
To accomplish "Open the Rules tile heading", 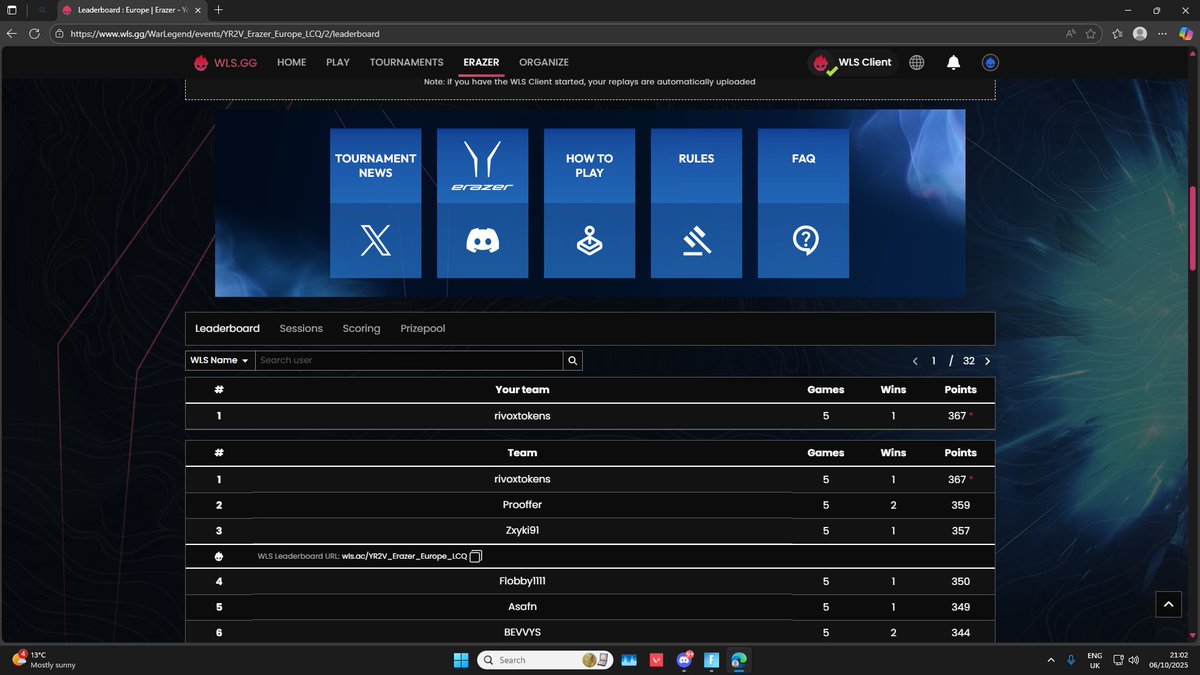I will [696, 166].
